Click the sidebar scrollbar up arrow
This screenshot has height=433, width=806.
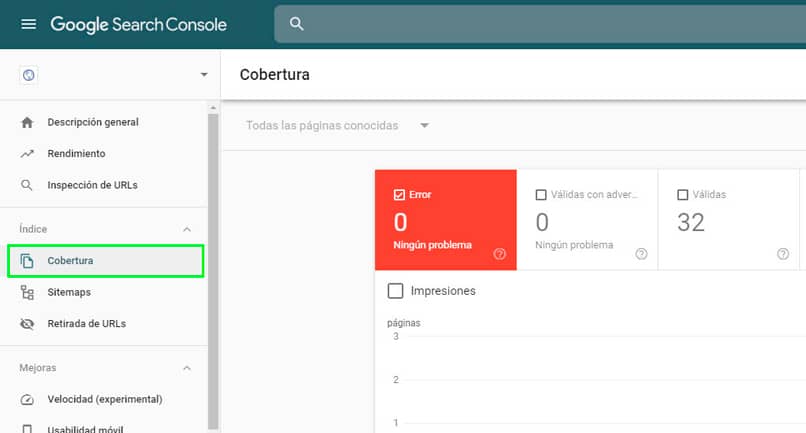tap(213, 108)
